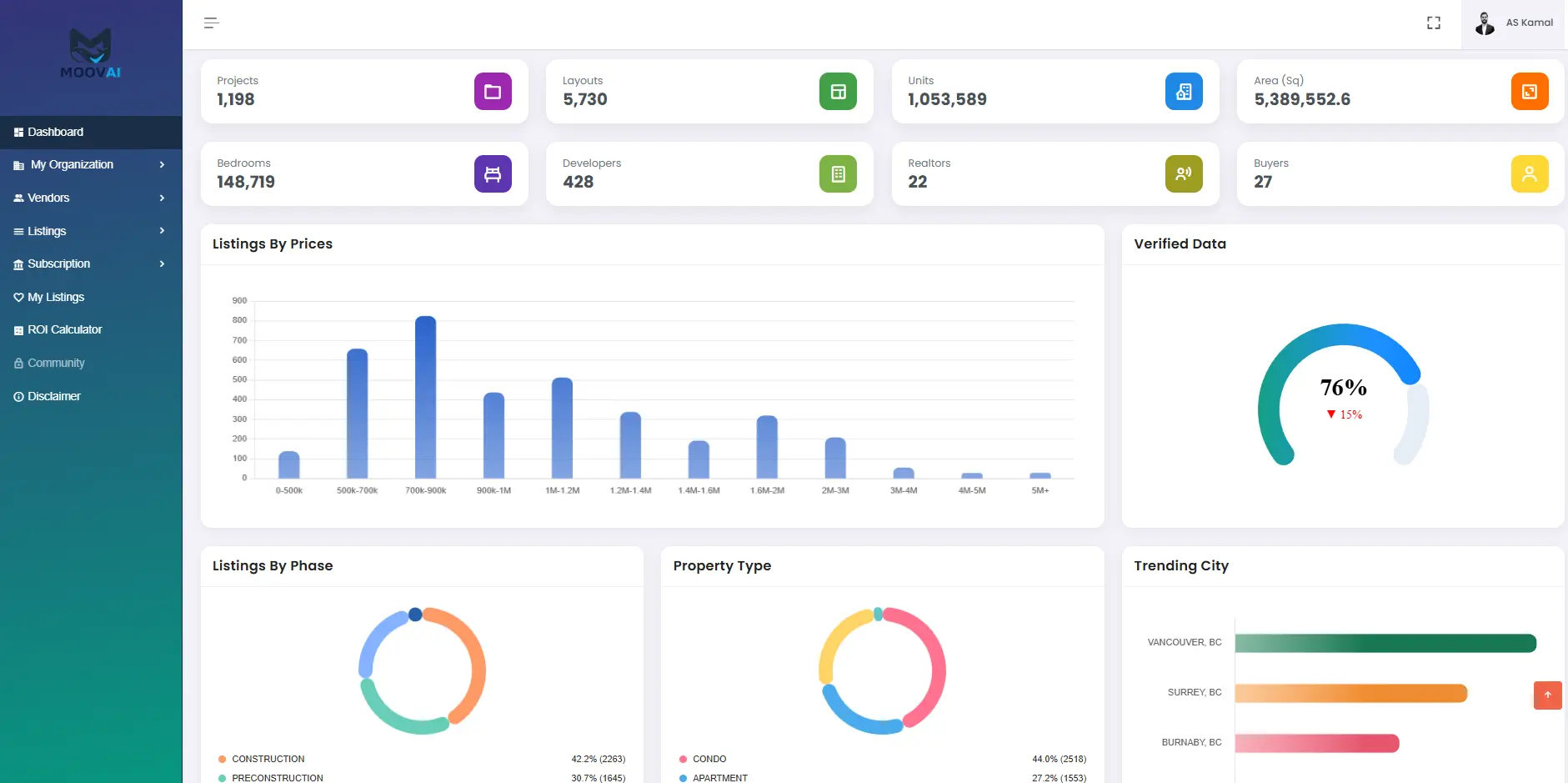Go to My Listings in sidebar
This screenshot has width=1568, height=783.
coord(55,297)
